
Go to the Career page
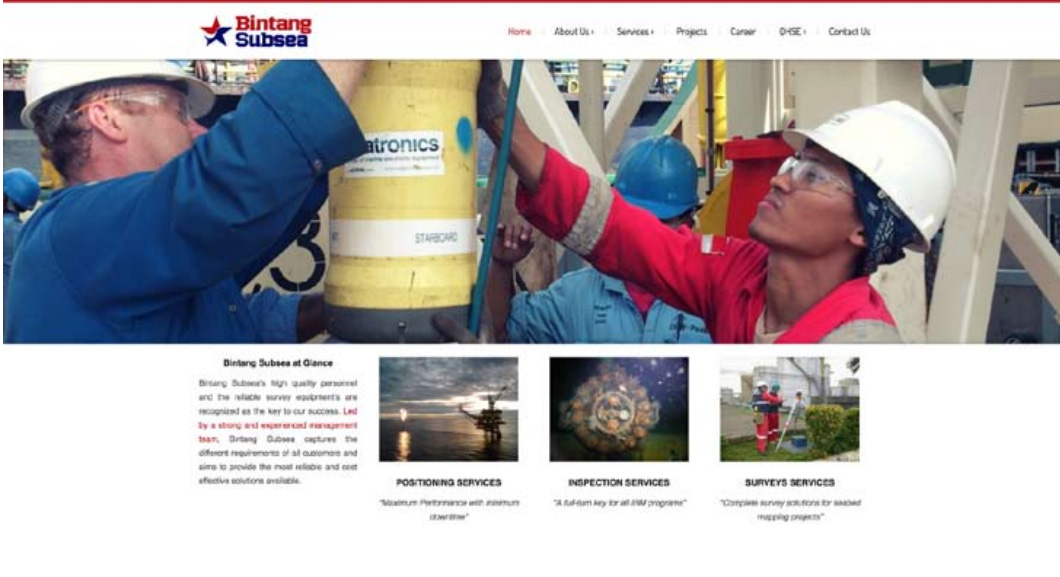pyautogui.click(x=742, y=32)
